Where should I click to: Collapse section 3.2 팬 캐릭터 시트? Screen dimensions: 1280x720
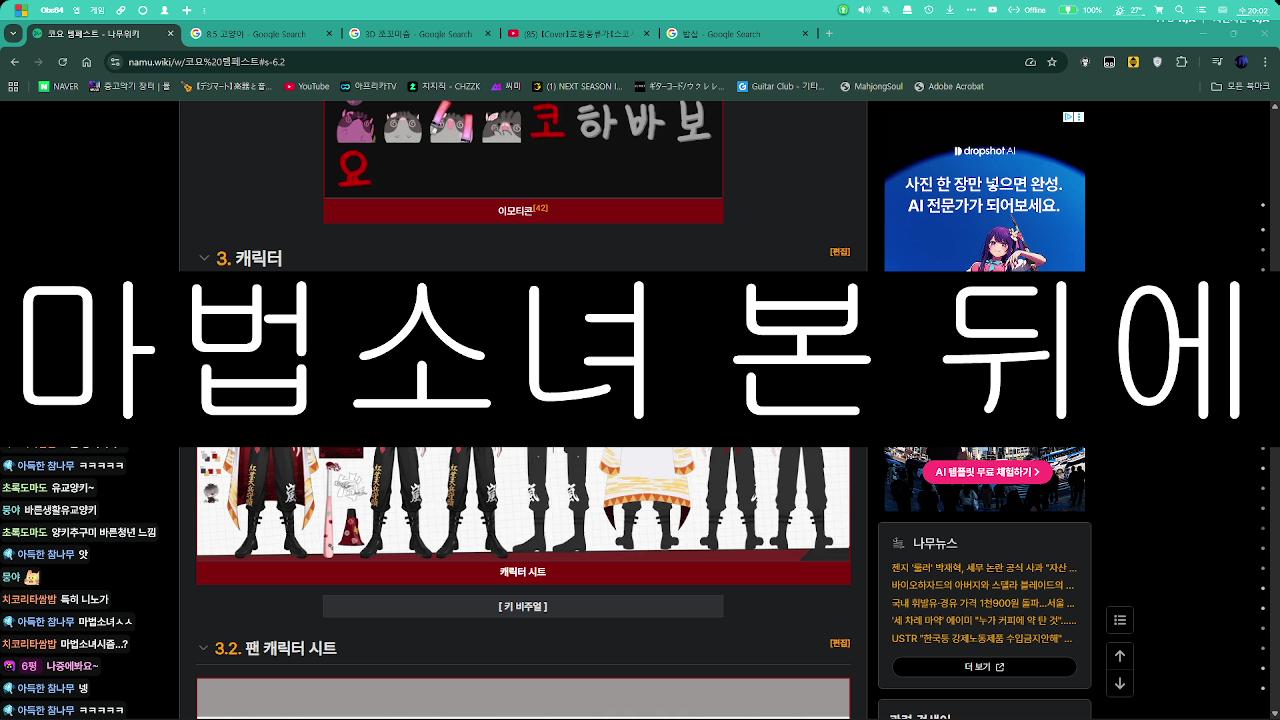[204, 648]
